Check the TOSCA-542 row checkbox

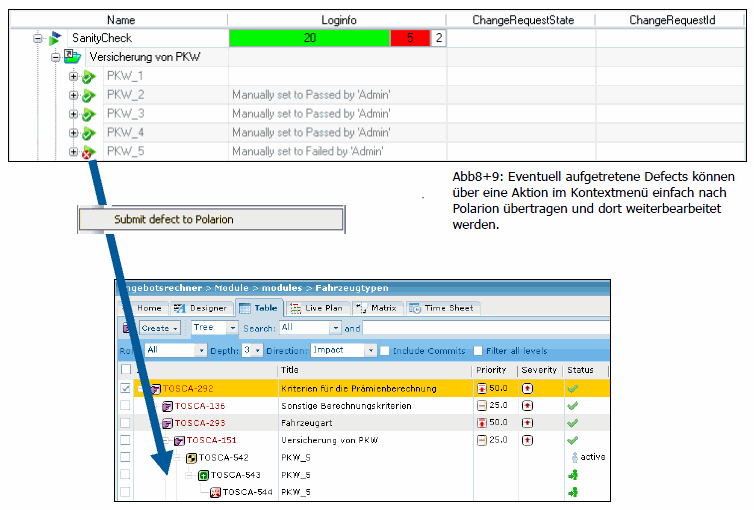(x=126, y=457)
